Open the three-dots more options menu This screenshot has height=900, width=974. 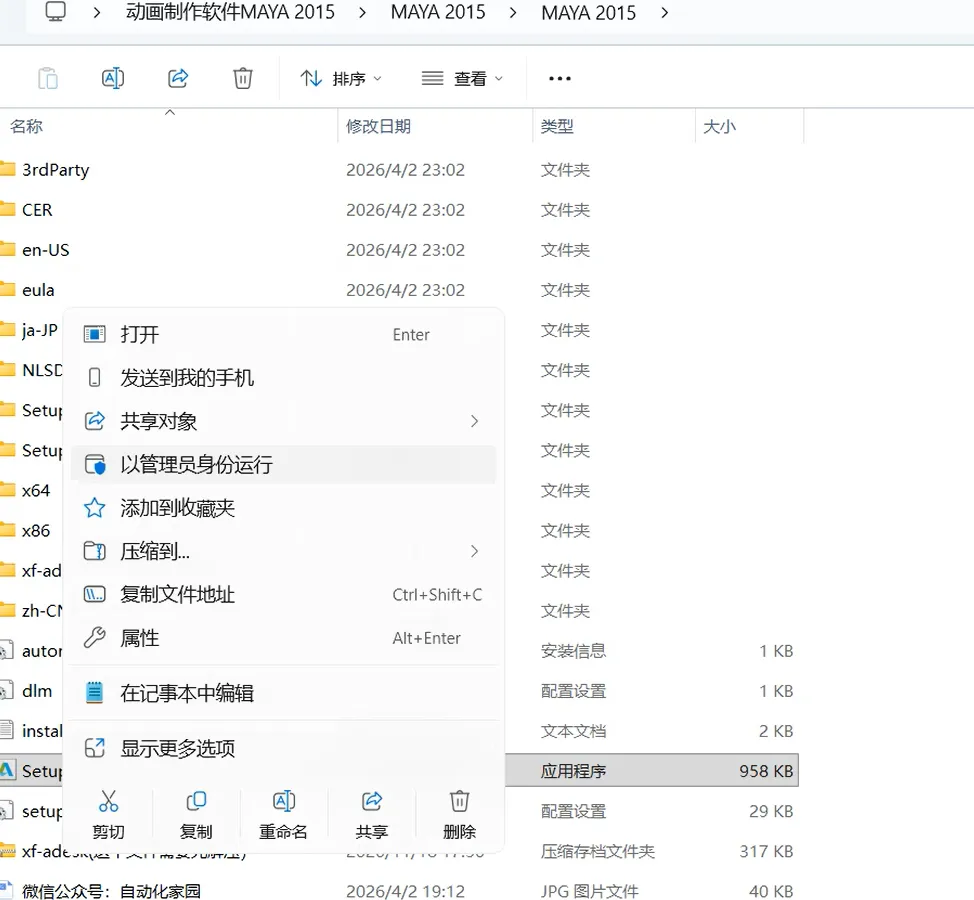coord(560,79)
